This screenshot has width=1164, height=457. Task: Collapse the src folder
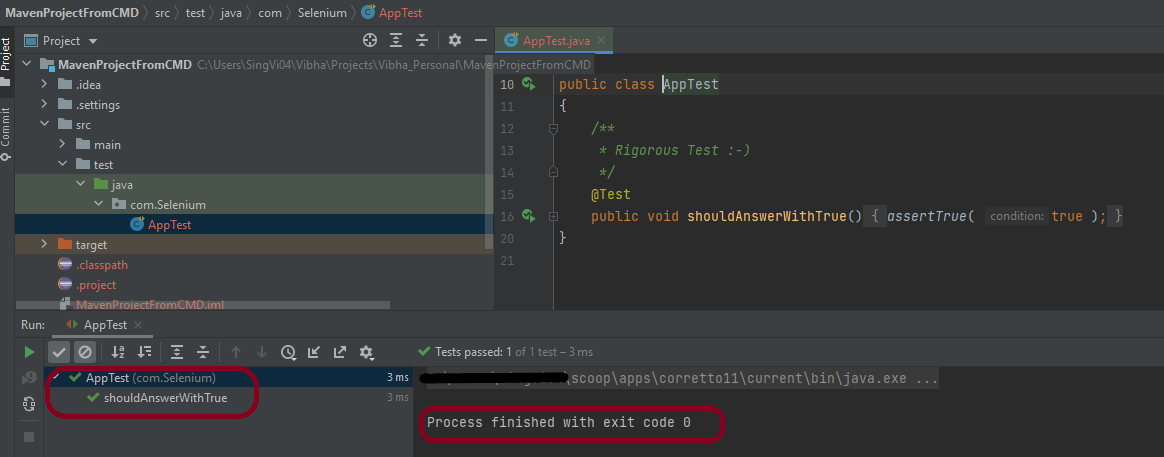pos(45,125)
